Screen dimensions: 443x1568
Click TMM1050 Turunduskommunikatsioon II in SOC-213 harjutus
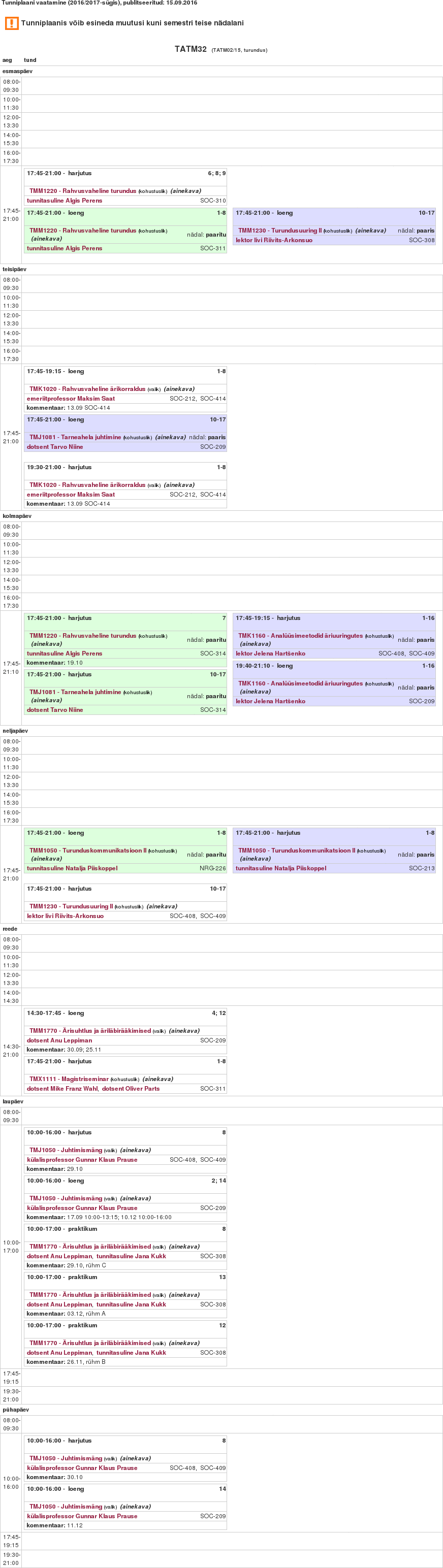pos(296,851)
